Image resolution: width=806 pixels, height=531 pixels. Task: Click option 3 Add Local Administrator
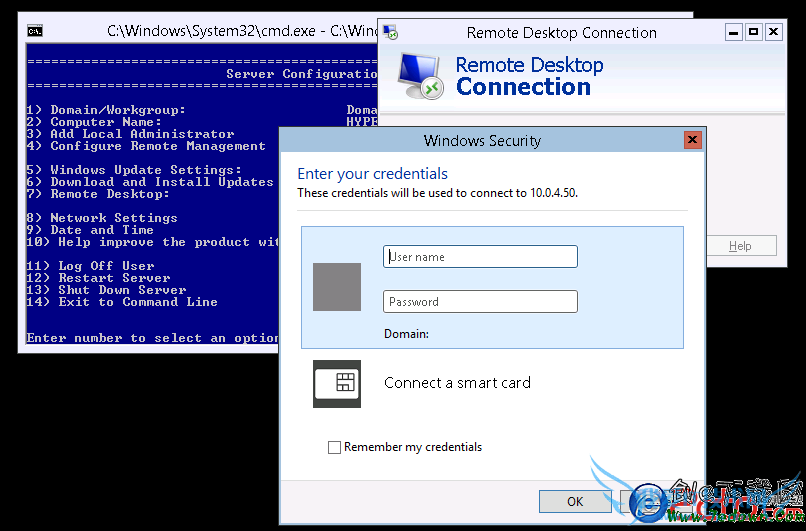pyautogui.click(x=131, y=134)
